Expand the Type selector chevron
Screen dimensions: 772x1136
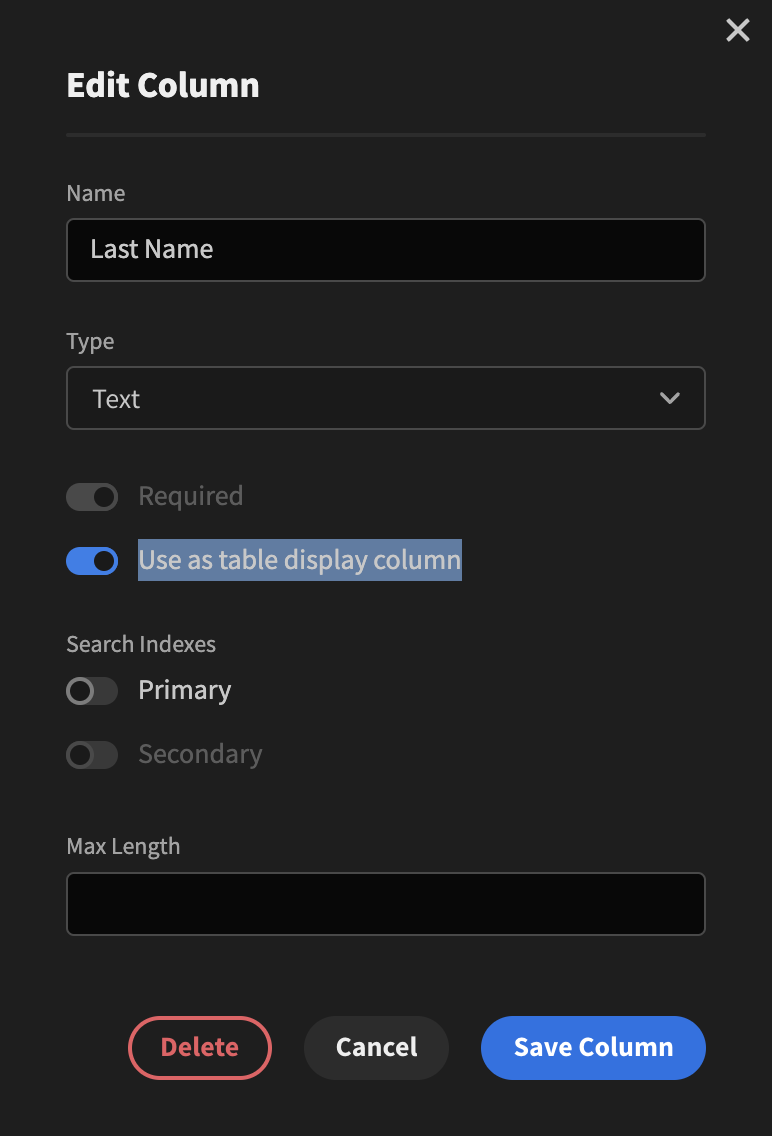click(x=669, y=397)
